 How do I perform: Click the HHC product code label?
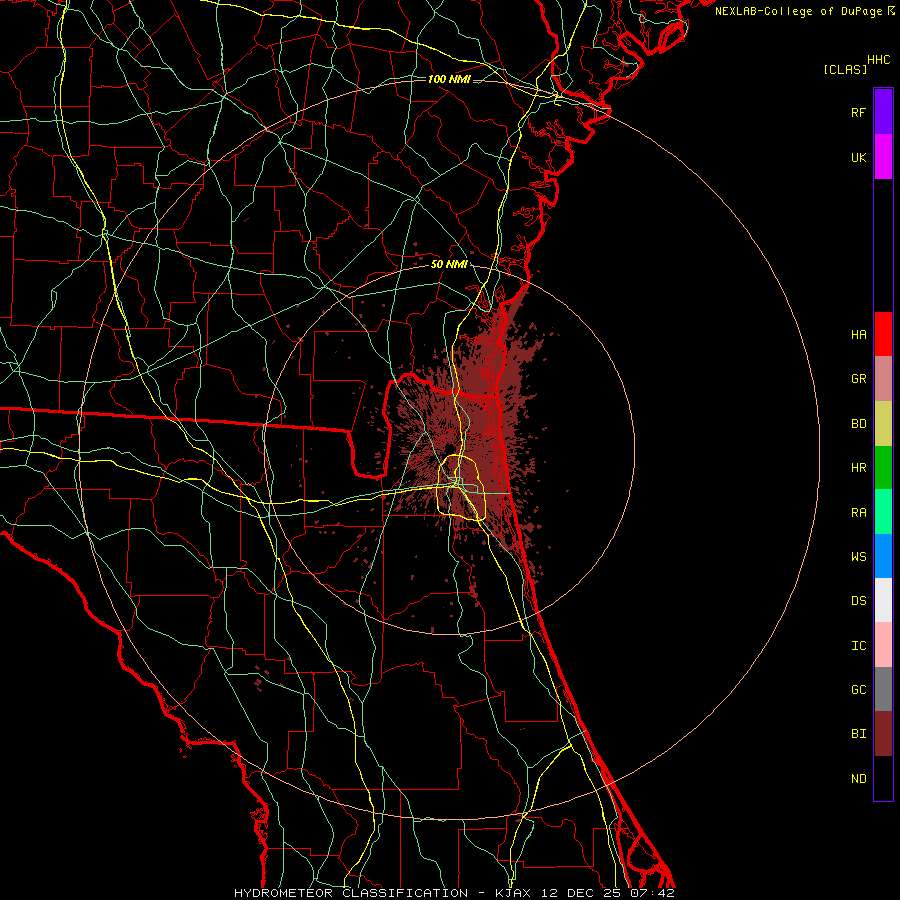click(879, 59)
